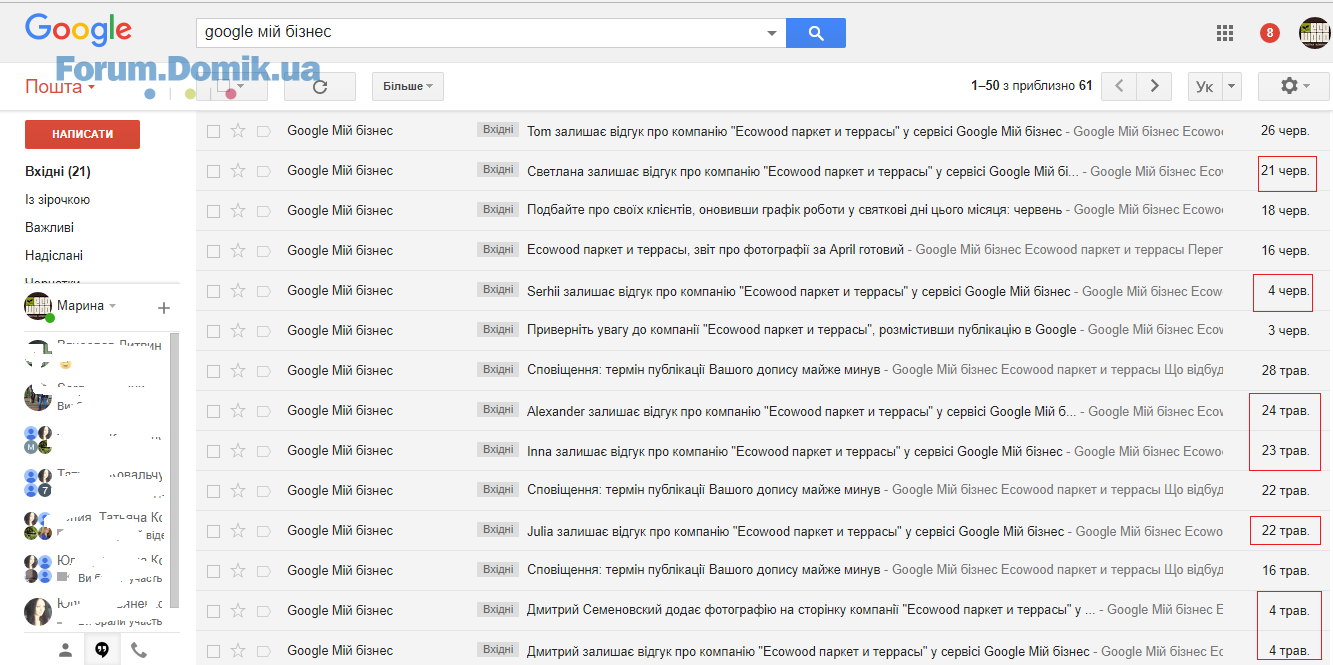Open the Hangouts contacts person tab

(65, 650)
